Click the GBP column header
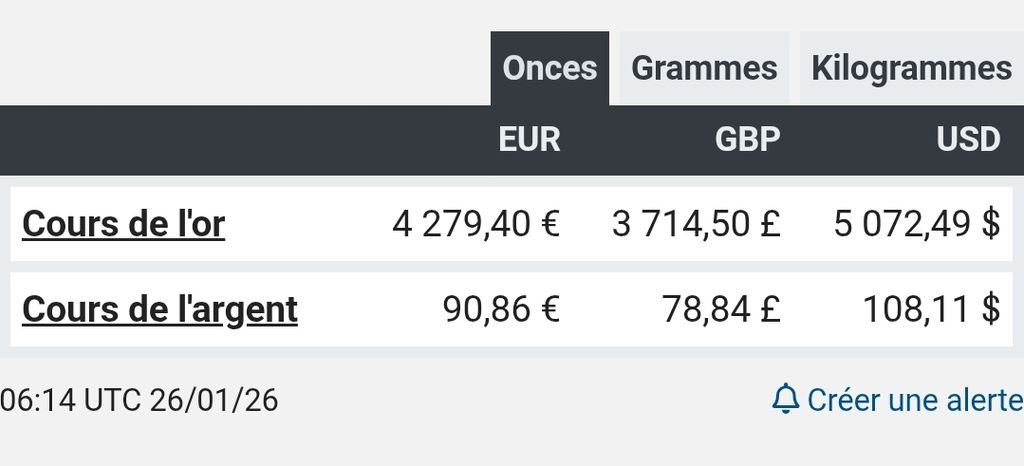Screen dimensions: 1024x466 tap(747, 140)
